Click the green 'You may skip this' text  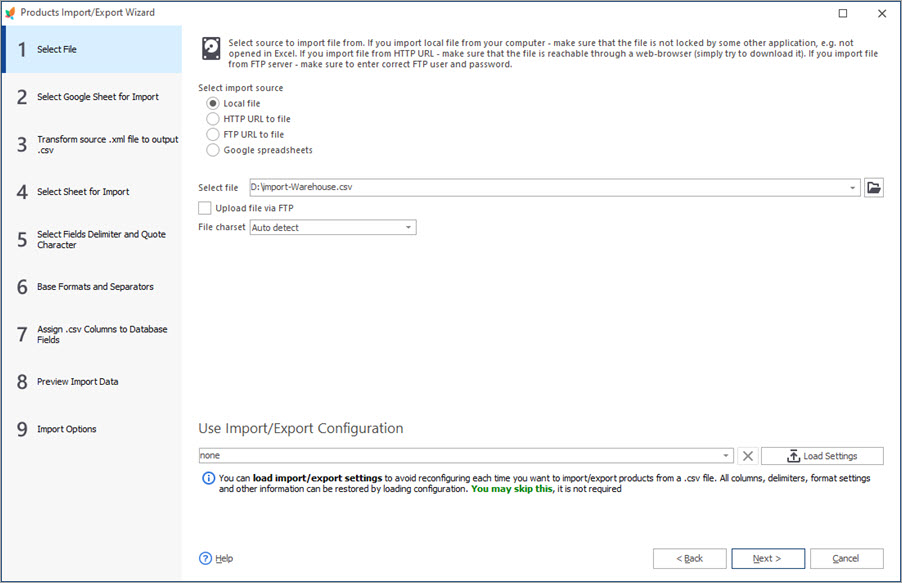coord(511,489)
